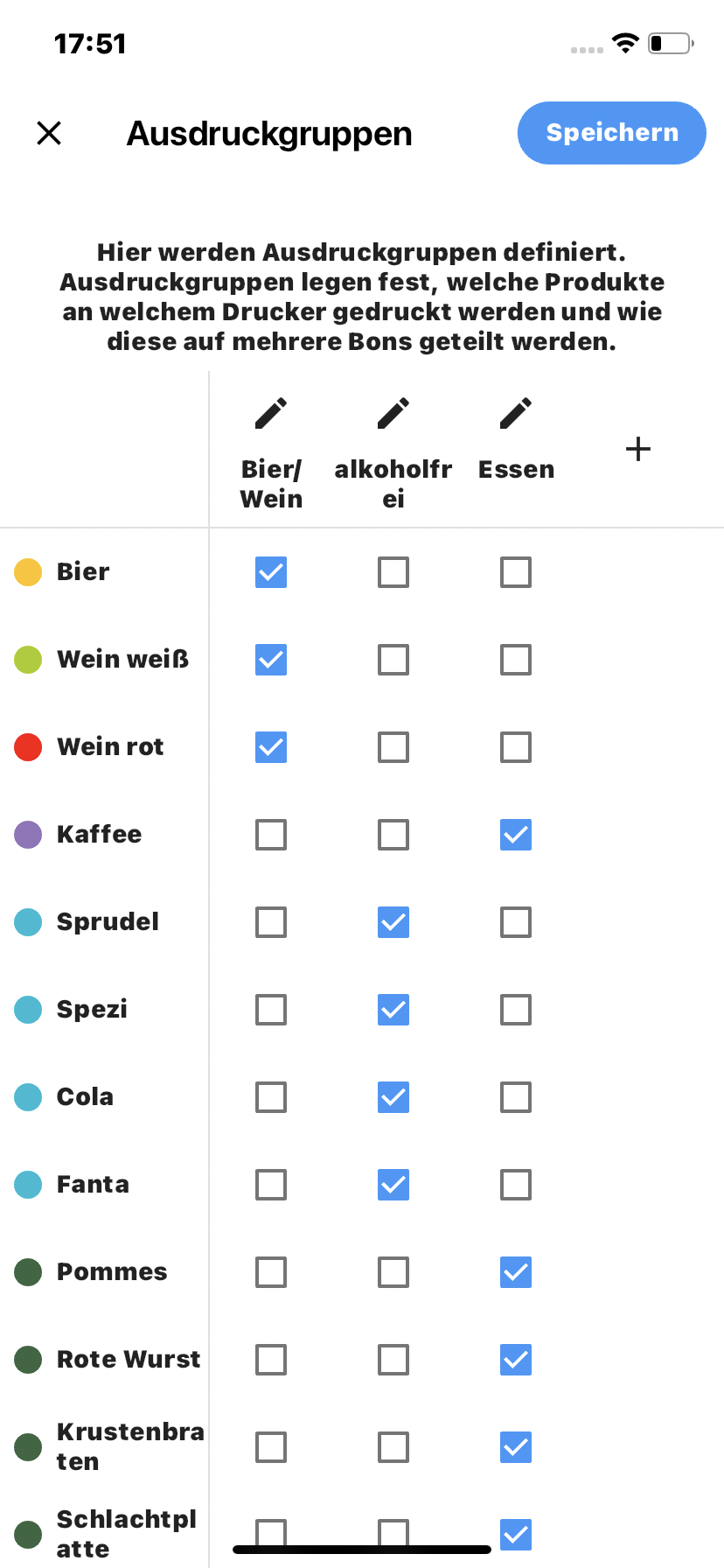Edit the Essen group pencil icon
Screen dimensions: 724x1568
(x=516, y=413)
